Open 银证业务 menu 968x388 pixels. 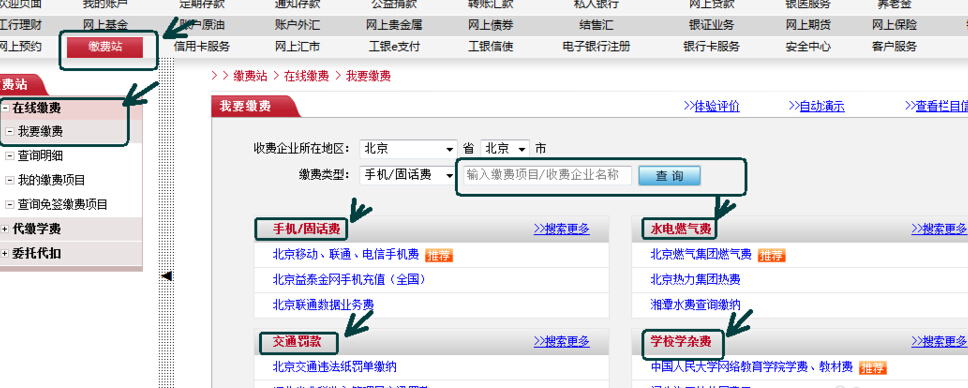pos(711,25)
